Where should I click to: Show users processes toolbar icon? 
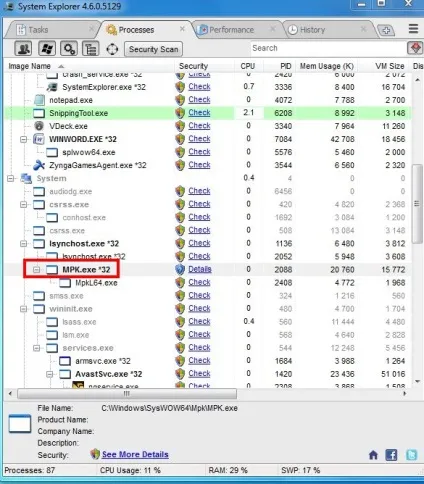pos(23,49)
